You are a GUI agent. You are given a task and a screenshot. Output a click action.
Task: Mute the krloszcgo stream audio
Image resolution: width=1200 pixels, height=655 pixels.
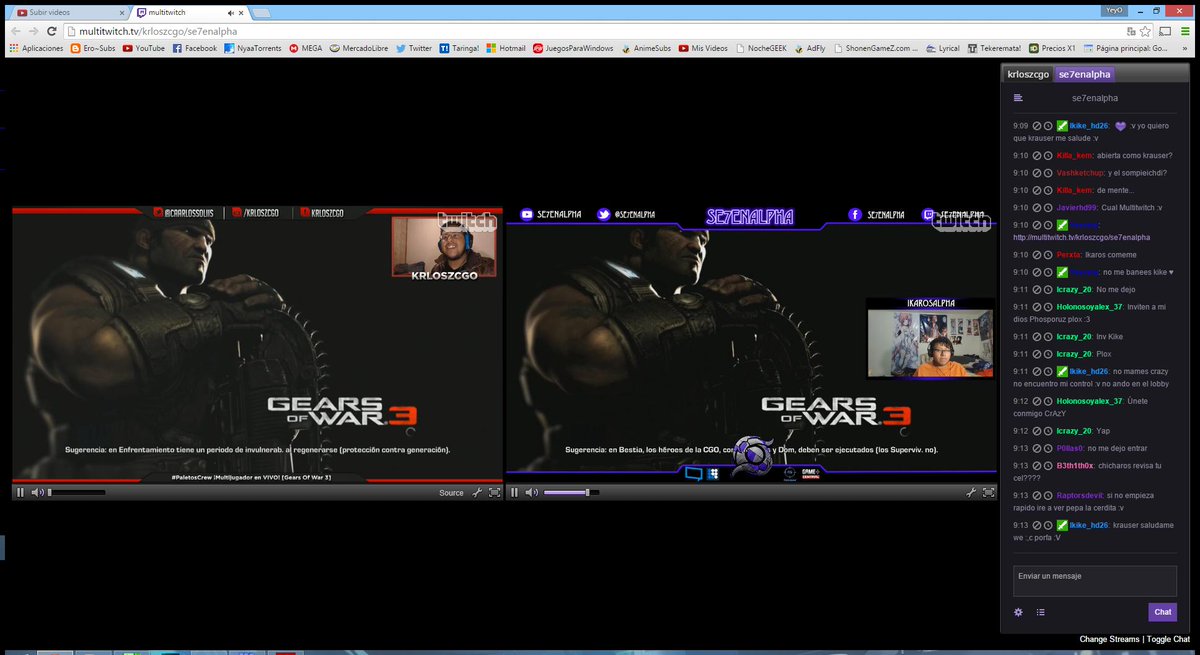(37, 492)
